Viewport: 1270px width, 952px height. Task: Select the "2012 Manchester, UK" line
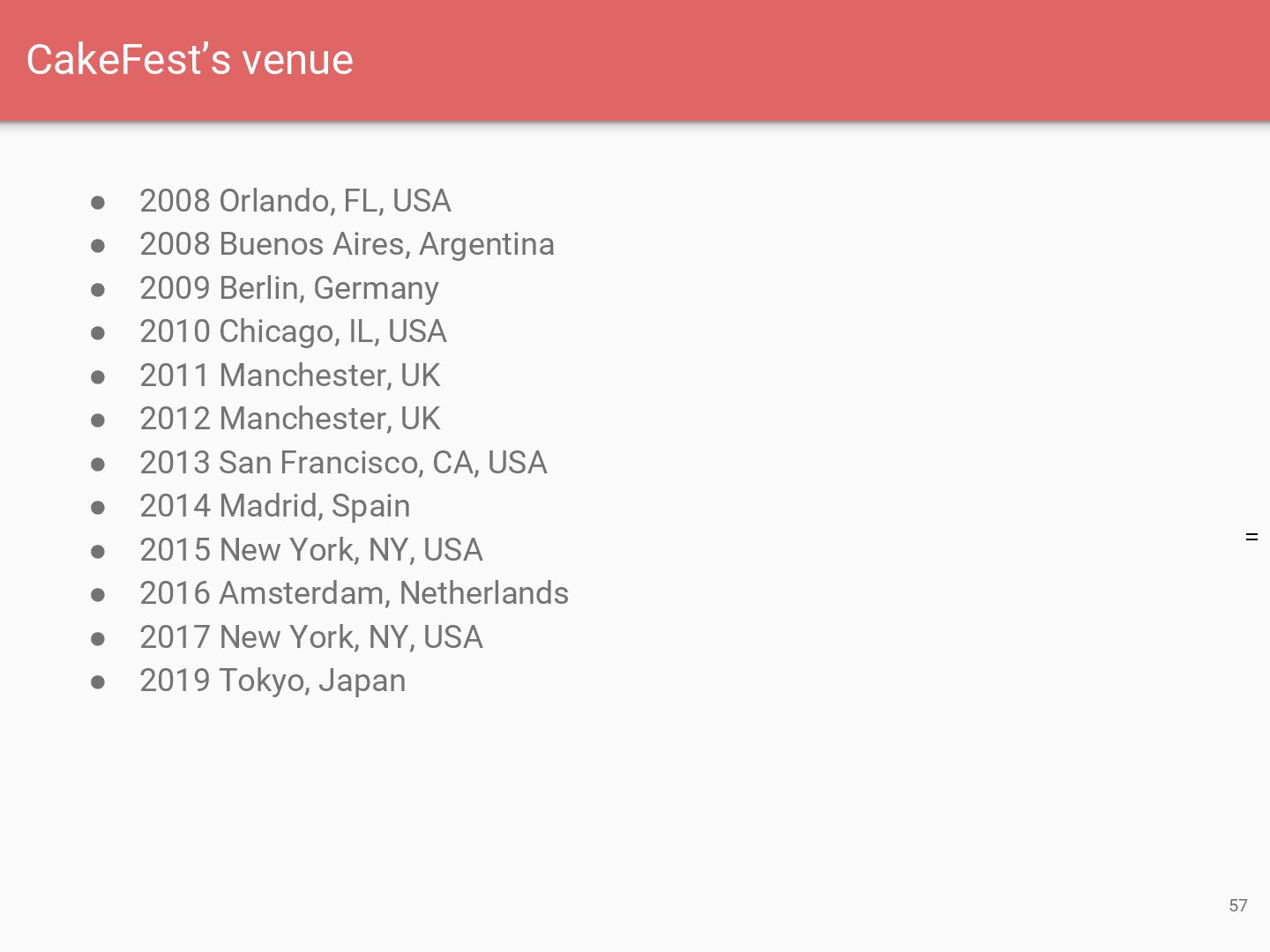pos(289,419)
